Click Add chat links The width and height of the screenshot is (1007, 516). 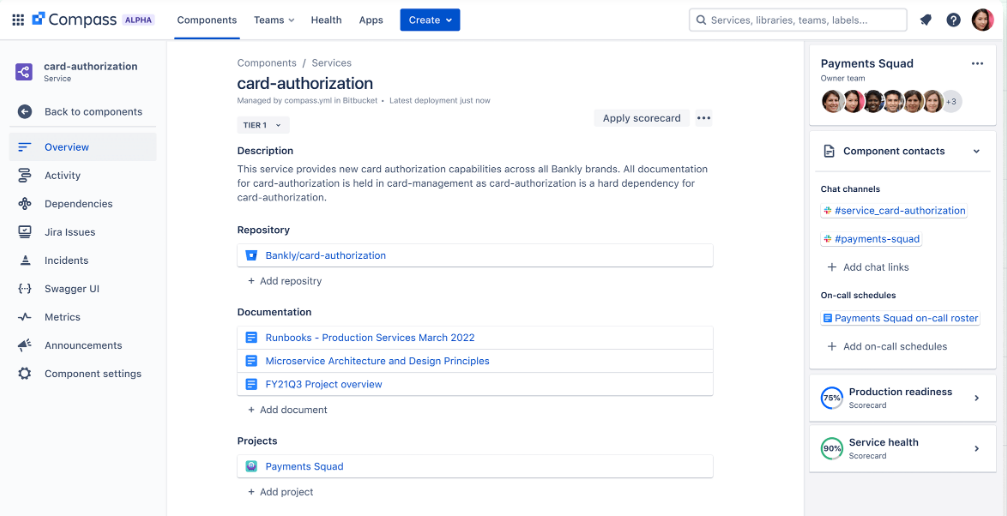[868, 267]
